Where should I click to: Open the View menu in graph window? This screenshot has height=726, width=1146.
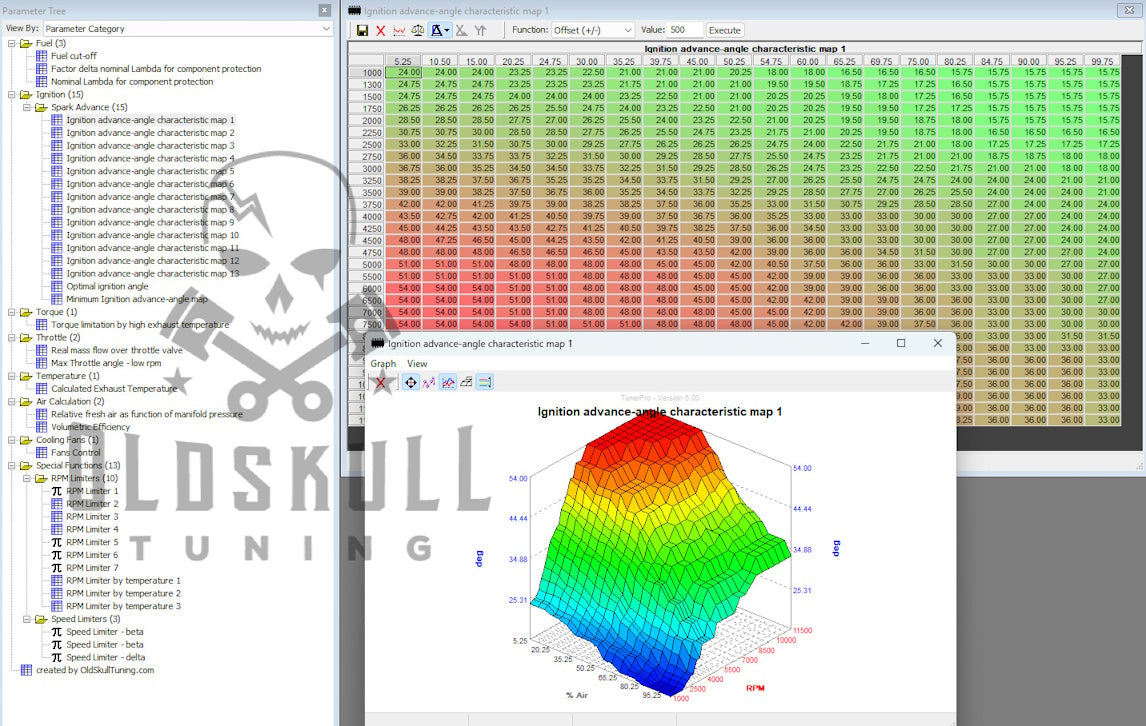tap(417, 363)
